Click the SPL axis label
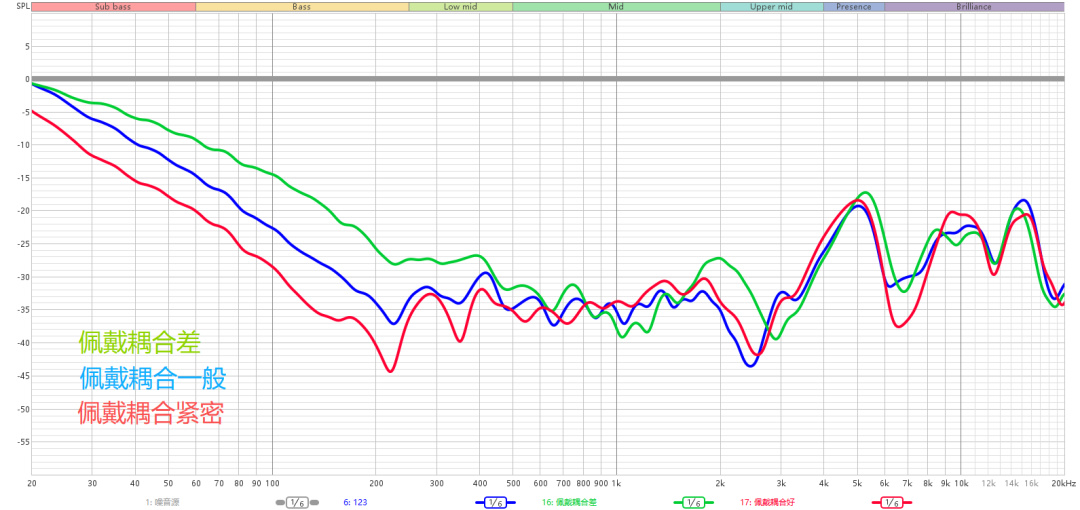Viewport: 1080px width, 510px height. (22, 7)
